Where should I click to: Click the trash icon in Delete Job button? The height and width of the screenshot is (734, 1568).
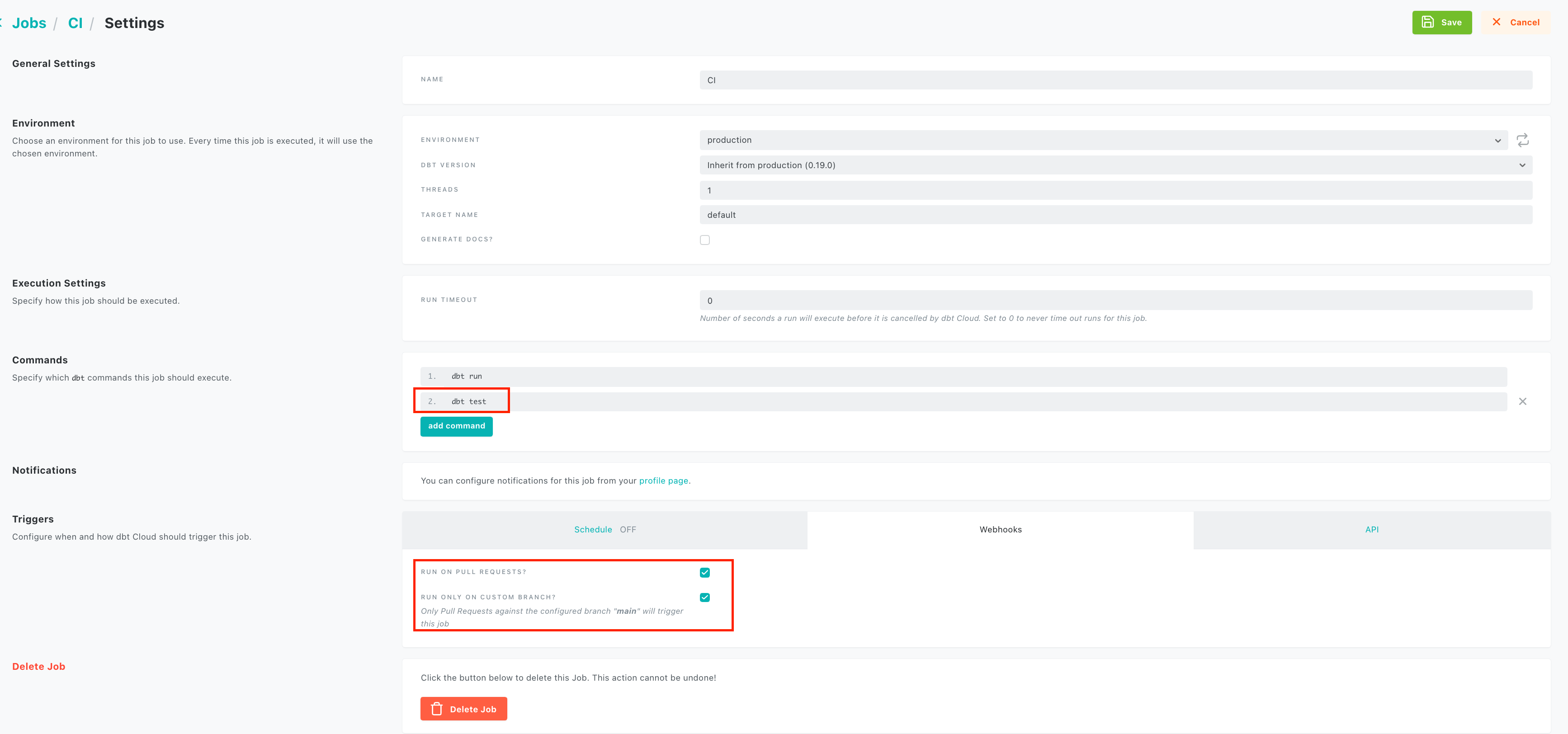coord(437,709)
